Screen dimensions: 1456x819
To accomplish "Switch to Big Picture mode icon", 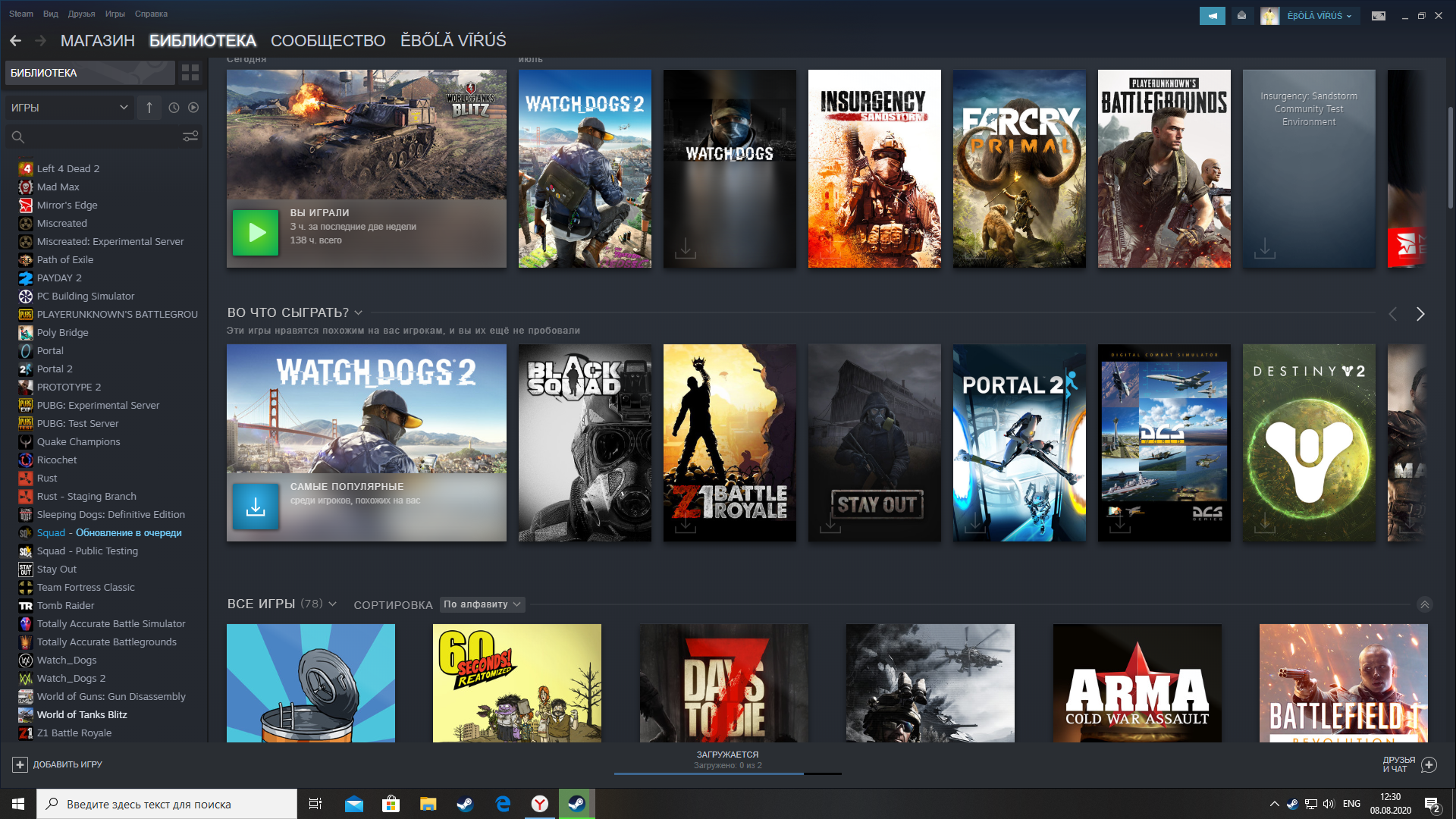I will 1379,15.
